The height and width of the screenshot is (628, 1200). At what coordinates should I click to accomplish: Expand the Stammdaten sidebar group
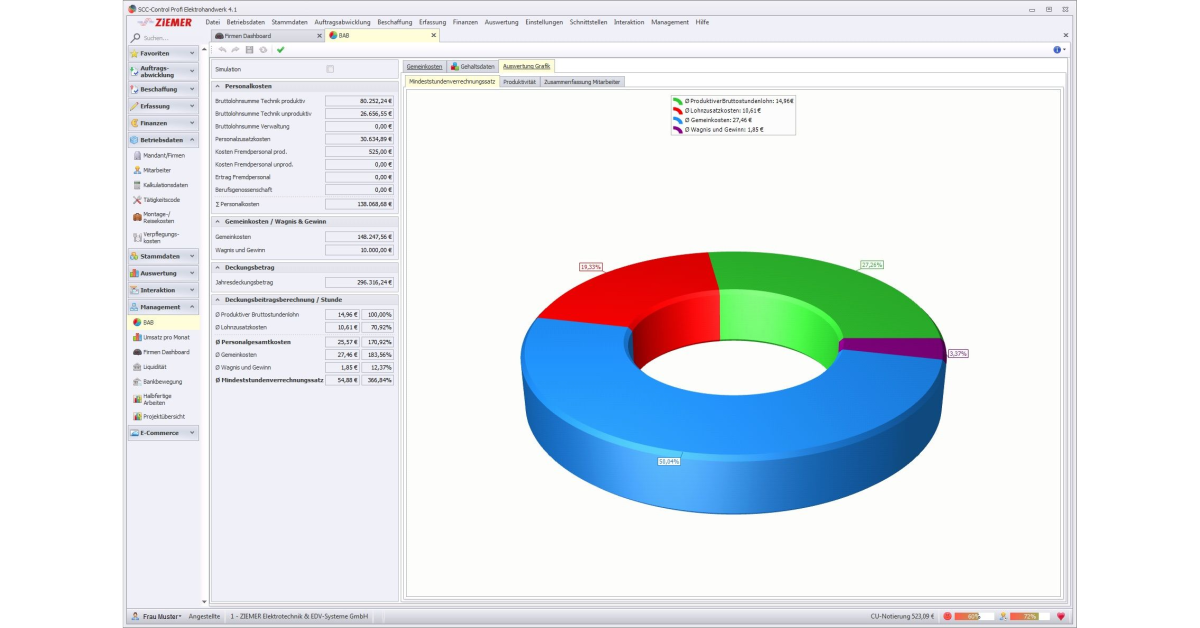tap(162, 256)
